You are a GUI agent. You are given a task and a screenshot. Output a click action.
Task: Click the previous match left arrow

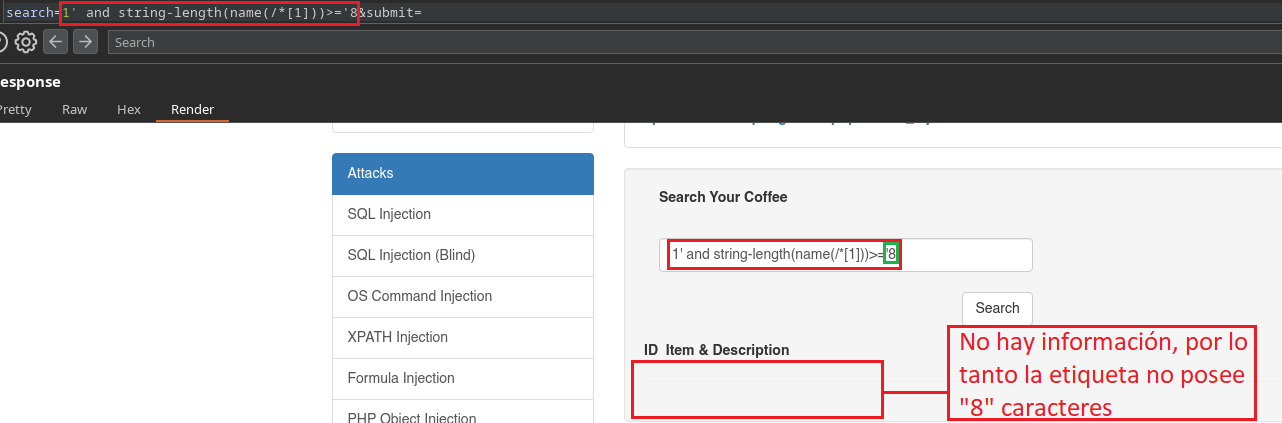tap(56, 42)
